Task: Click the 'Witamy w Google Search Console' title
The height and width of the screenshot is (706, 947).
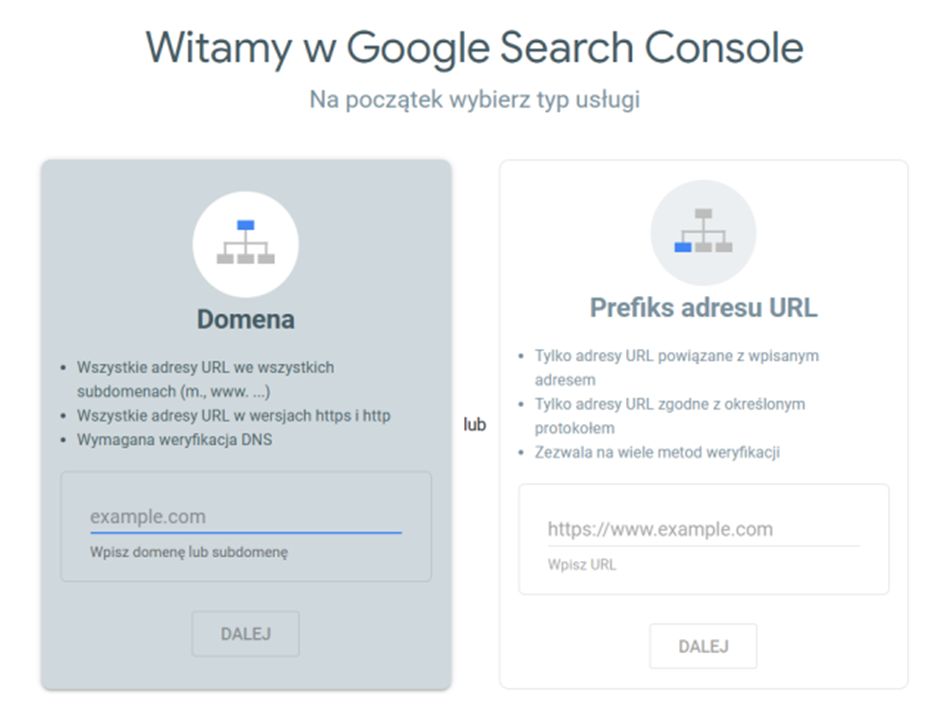Action: click(x=473, y=48)
